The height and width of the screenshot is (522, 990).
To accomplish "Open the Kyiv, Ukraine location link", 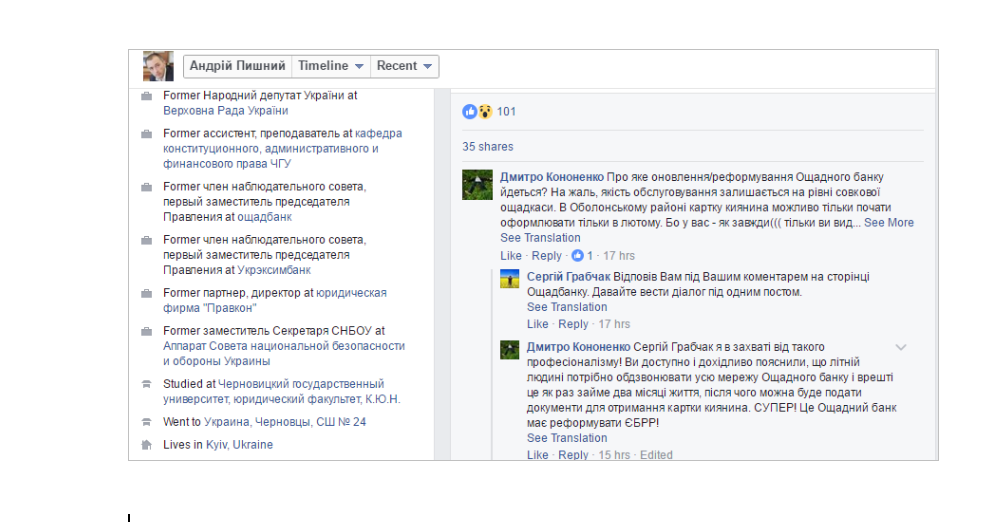I will click(x=239, y=445).
